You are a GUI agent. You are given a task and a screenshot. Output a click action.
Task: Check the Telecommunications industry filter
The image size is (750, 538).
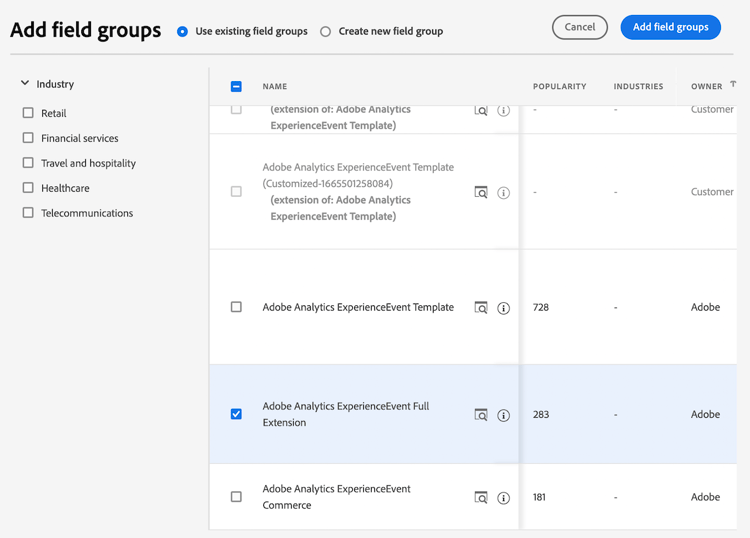(28, 213)
